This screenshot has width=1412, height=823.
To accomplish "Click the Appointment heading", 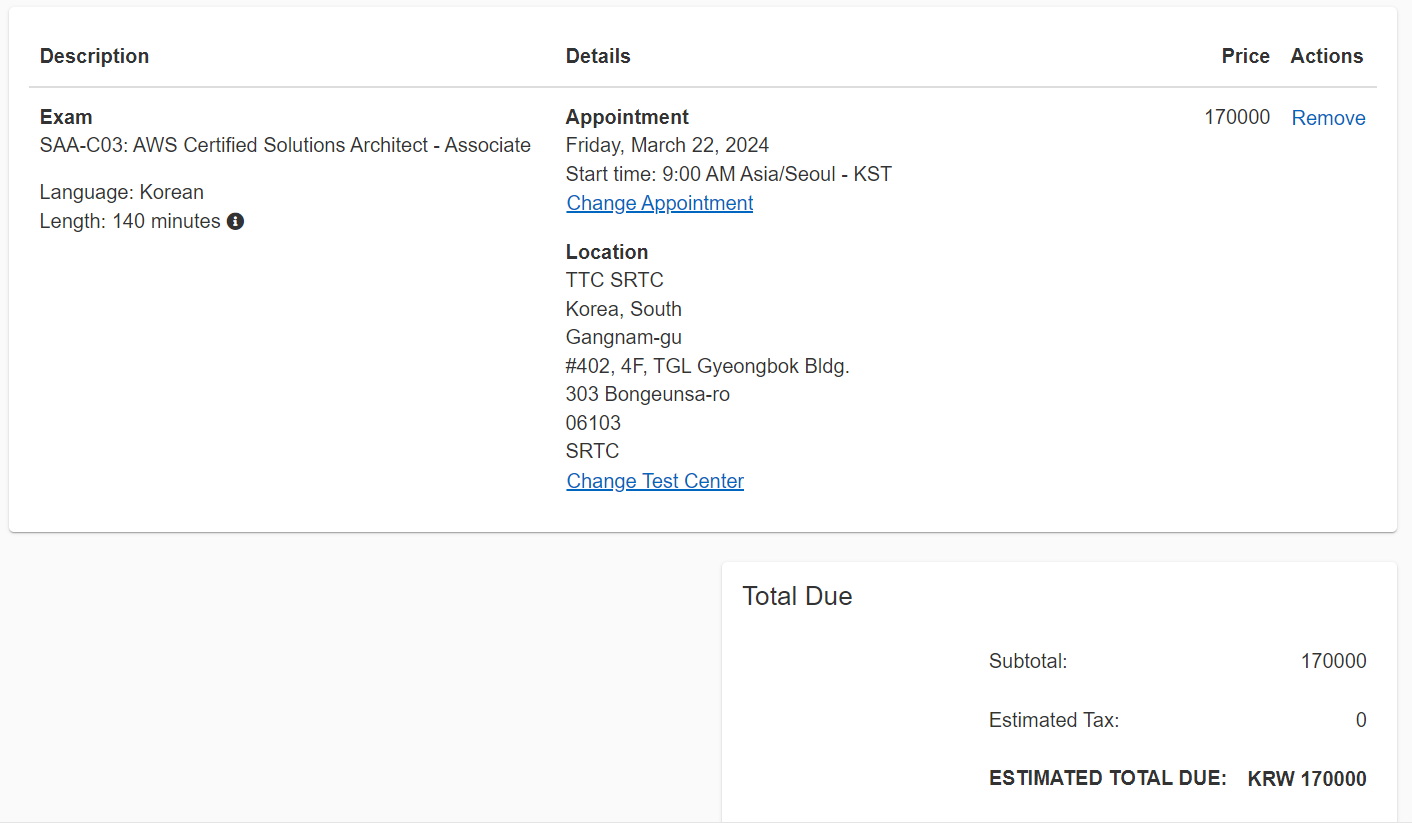I will 627,117.
